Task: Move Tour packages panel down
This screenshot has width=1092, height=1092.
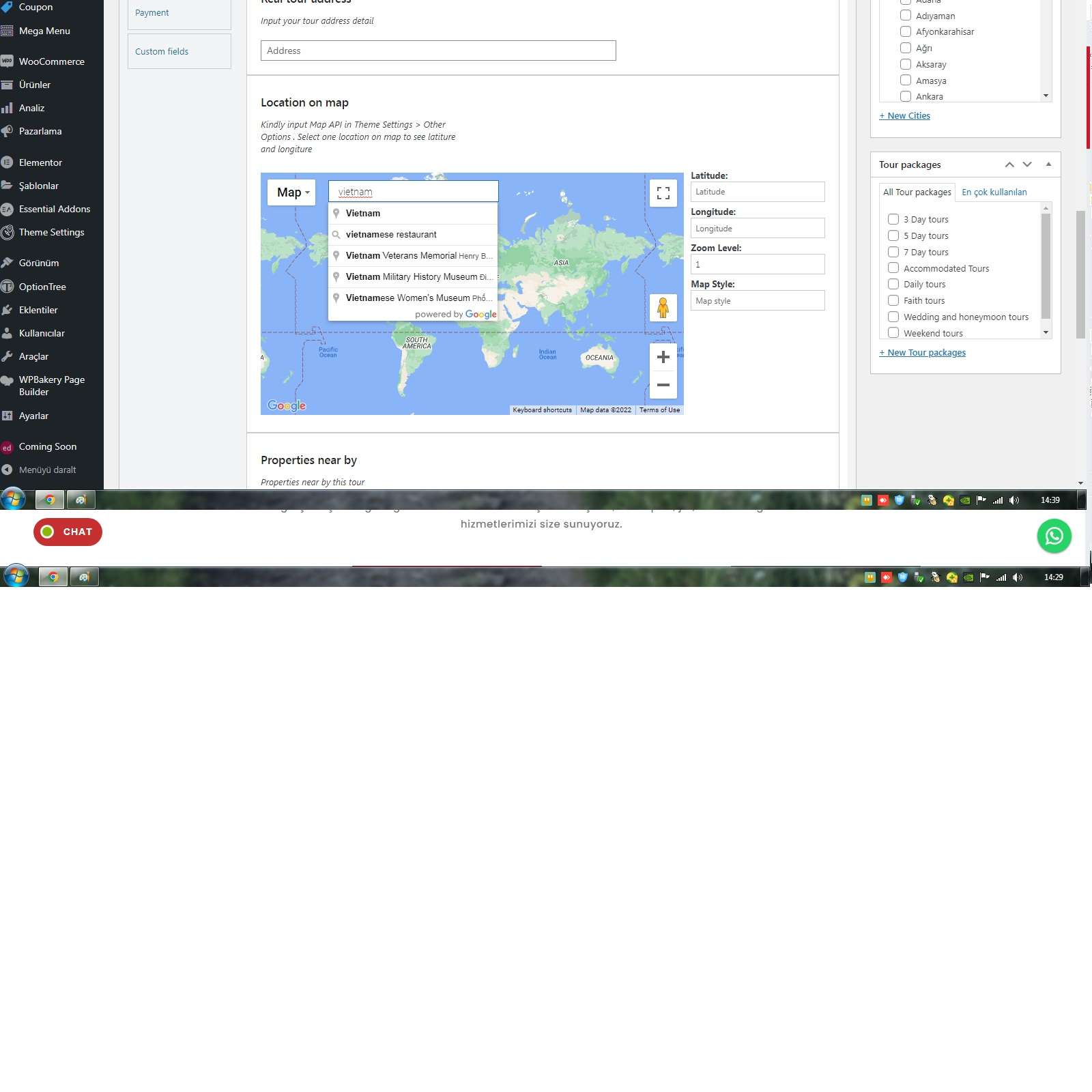Action: pos(1027,164)
